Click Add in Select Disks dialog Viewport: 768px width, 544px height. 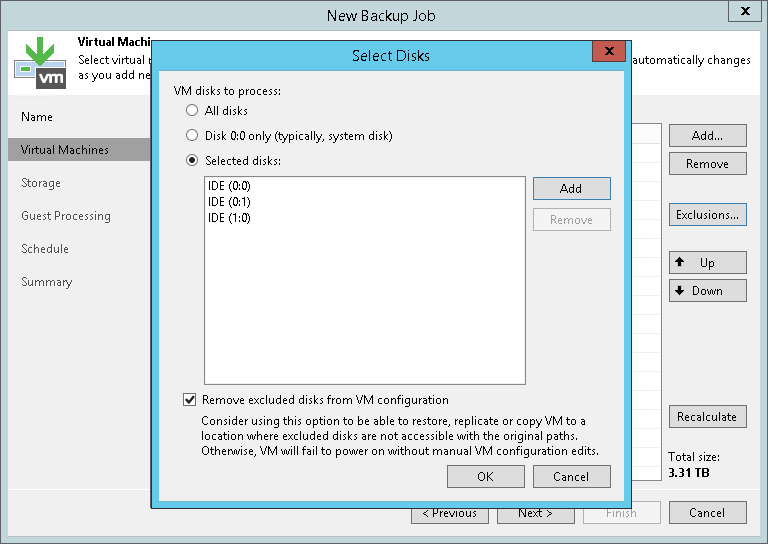(572, 189)
